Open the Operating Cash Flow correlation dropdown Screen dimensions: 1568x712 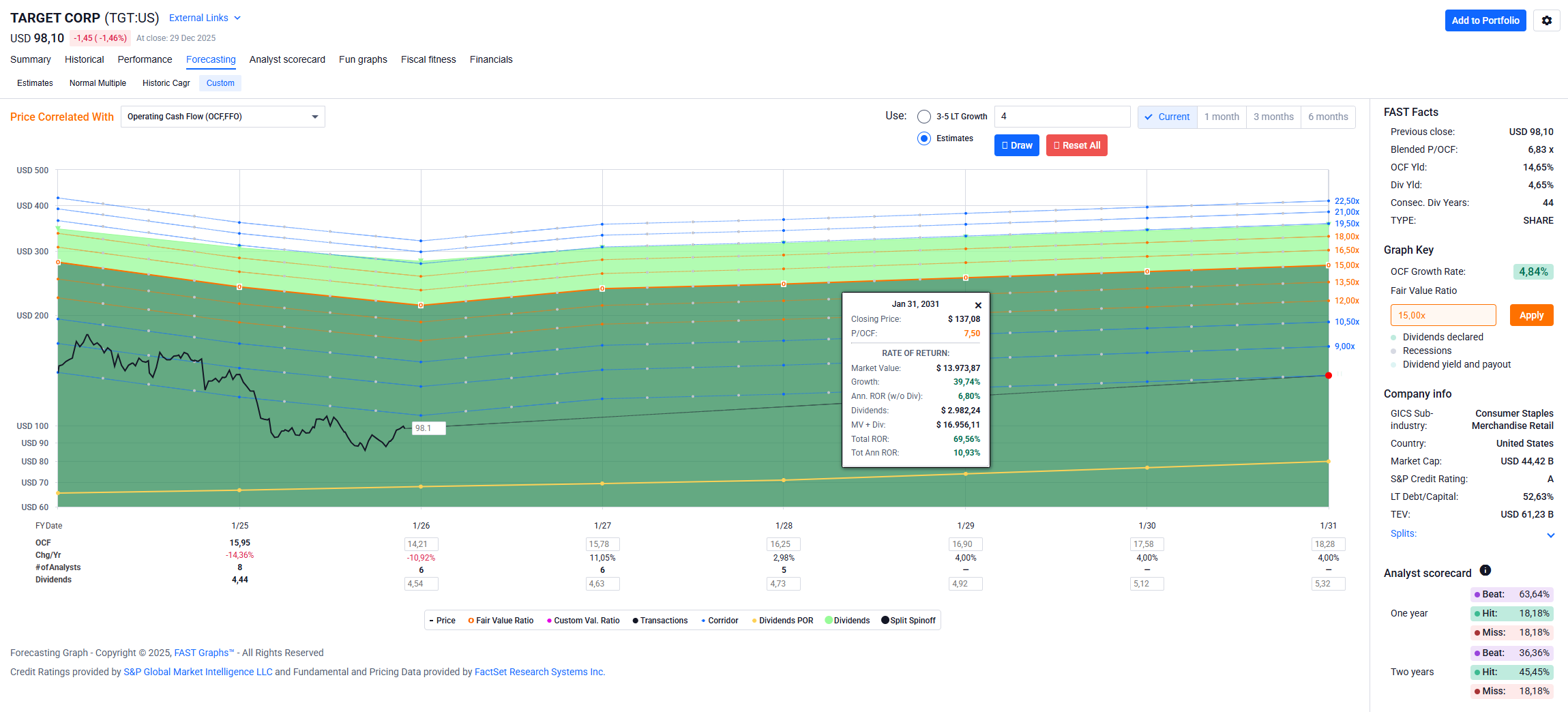222,117
